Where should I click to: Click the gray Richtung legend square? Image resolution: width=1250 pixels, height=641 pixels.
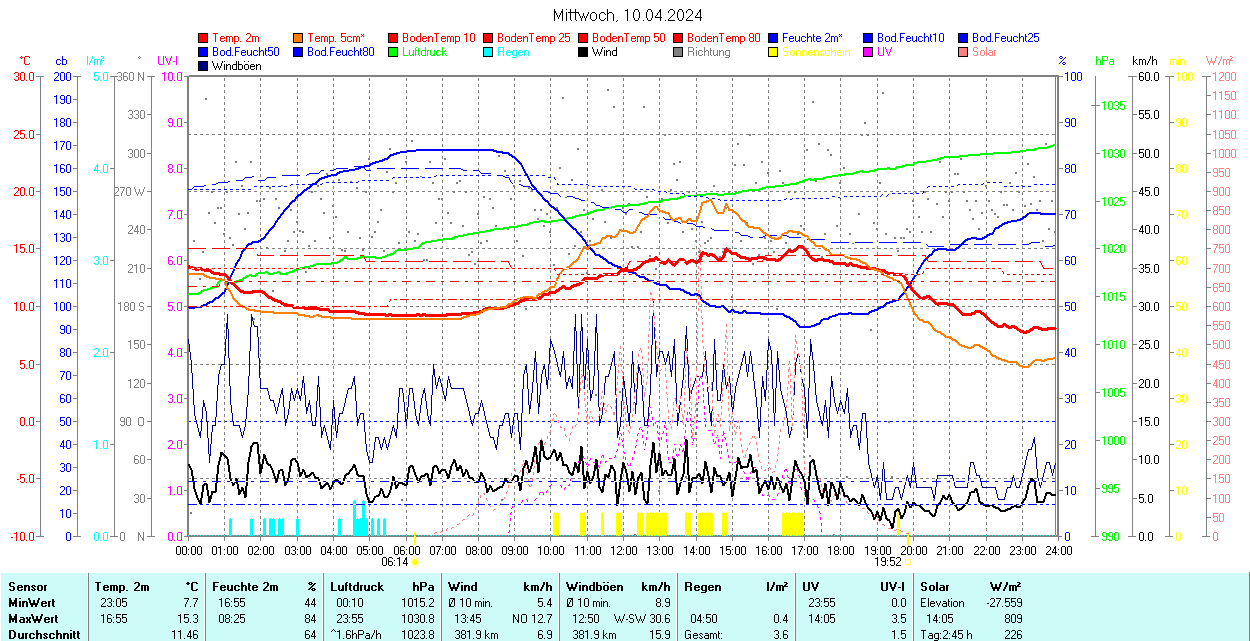point(679,52)
